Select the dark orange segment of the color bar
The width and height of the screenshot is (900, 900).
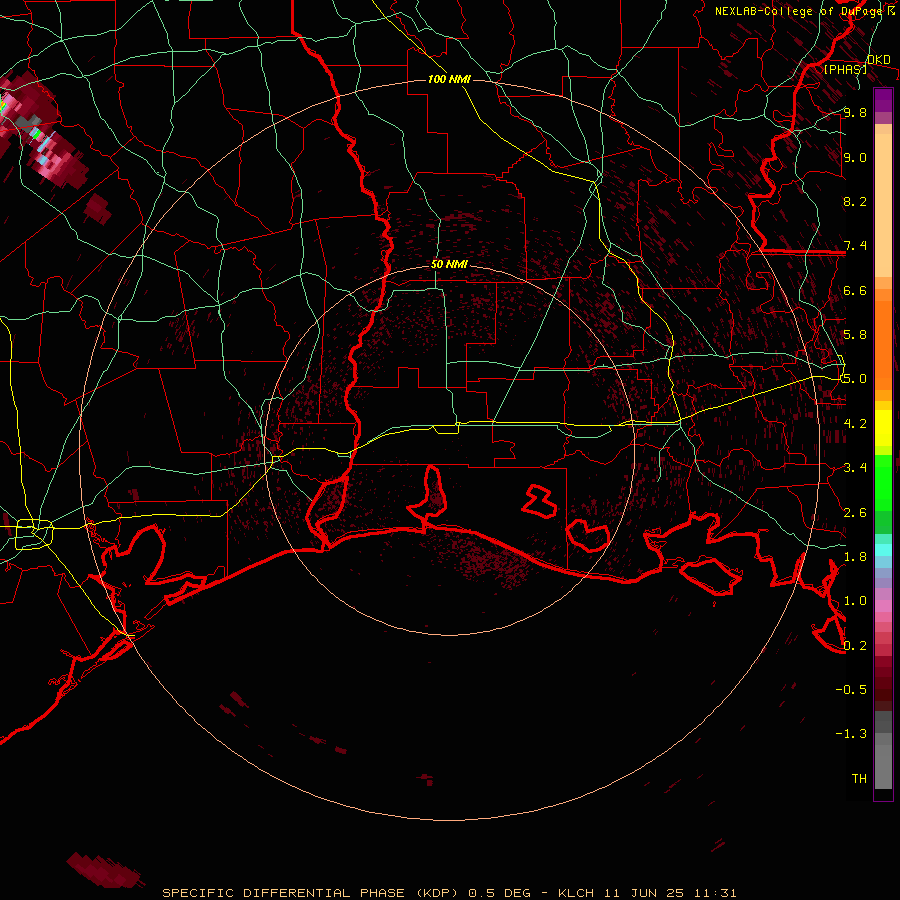tap(883, 344)
